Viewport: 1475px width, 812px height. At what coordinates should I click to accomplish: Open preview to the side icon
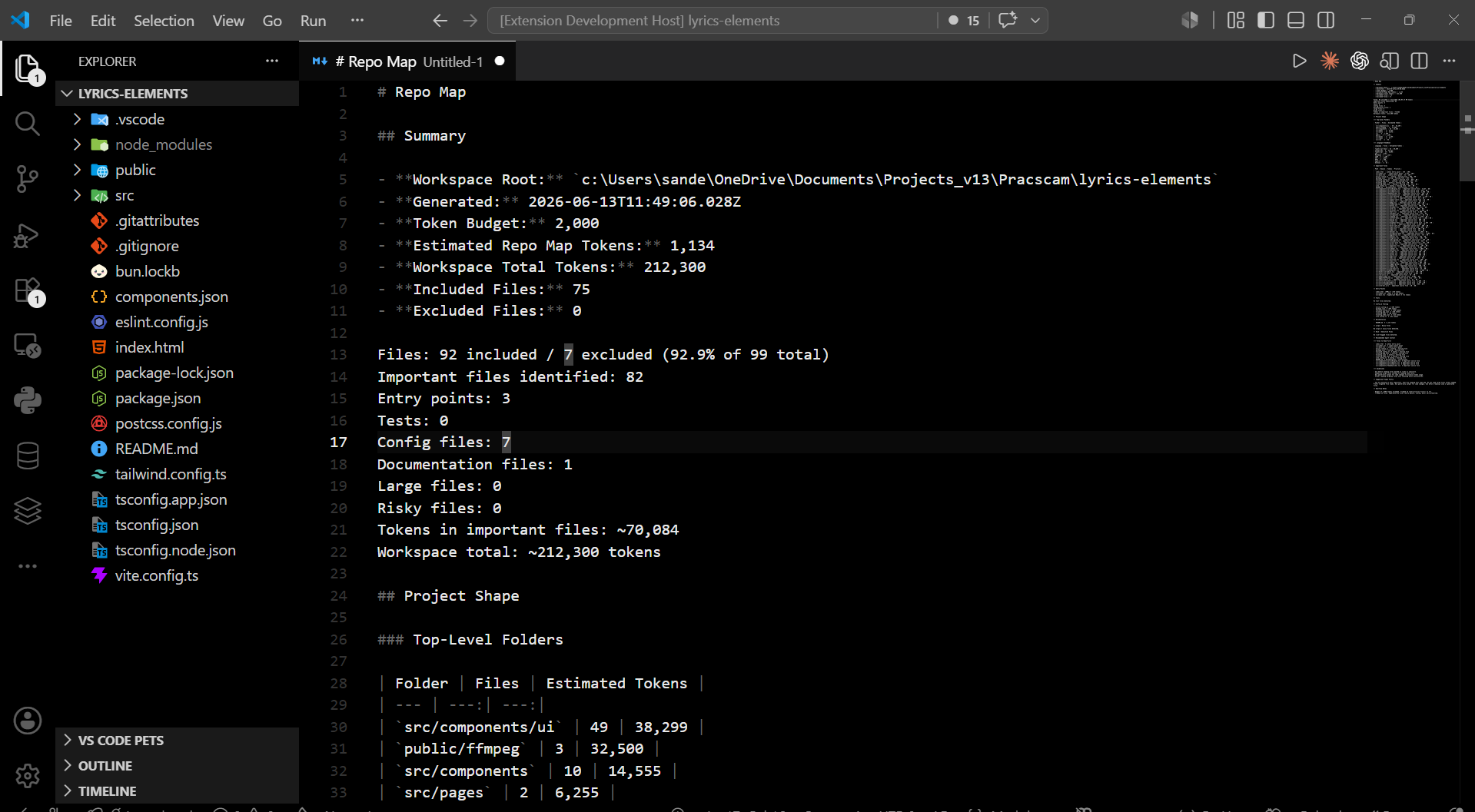tap(1390, 61)
